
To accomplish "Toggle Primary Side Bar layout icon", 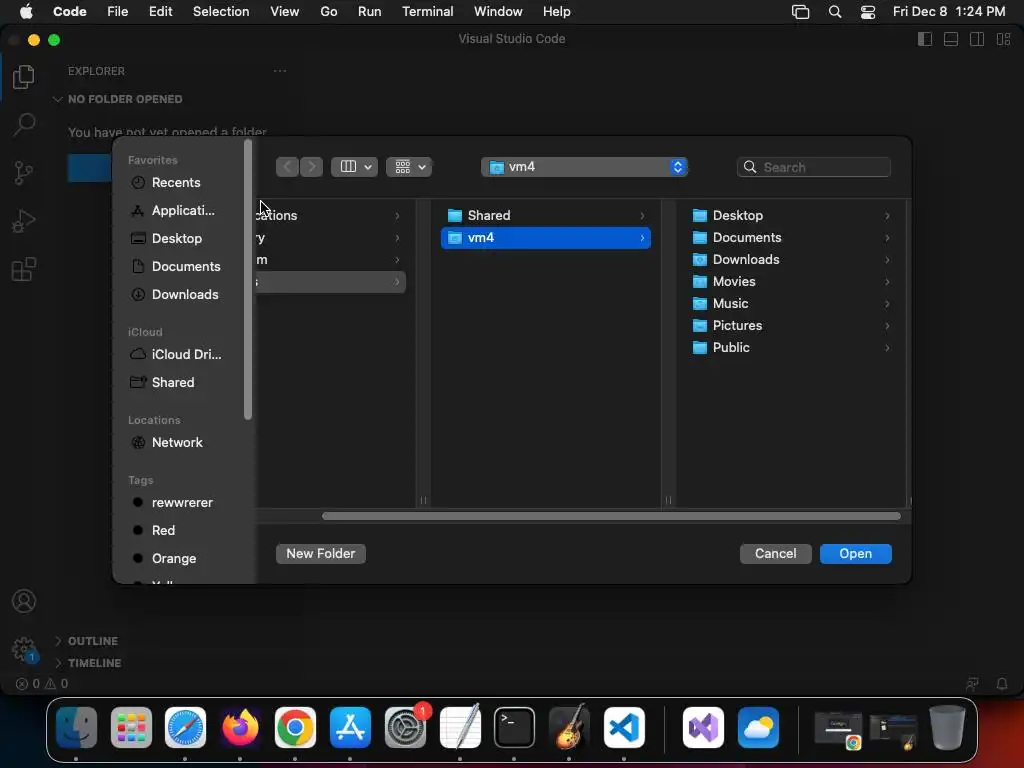I will click(x=925, y=39).
